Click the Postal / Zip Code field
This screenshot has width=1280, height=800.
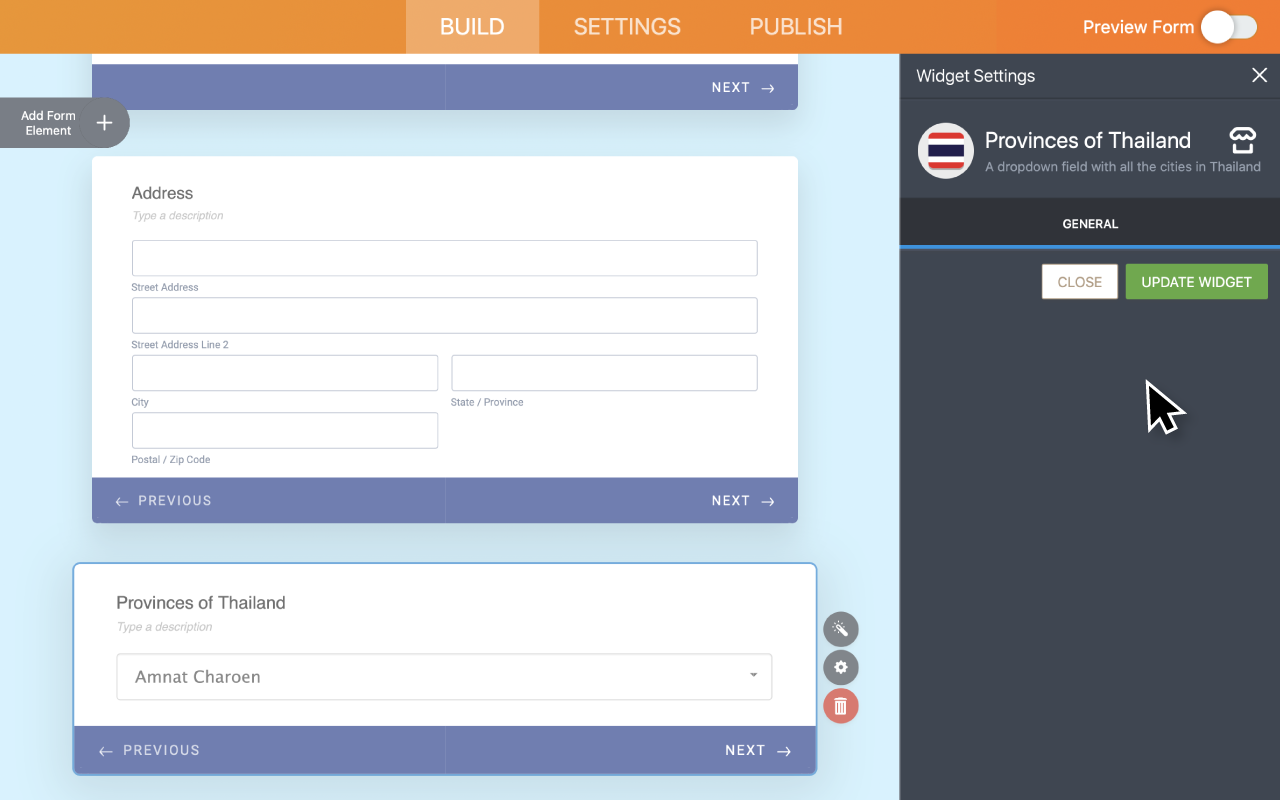click(285, 431)
